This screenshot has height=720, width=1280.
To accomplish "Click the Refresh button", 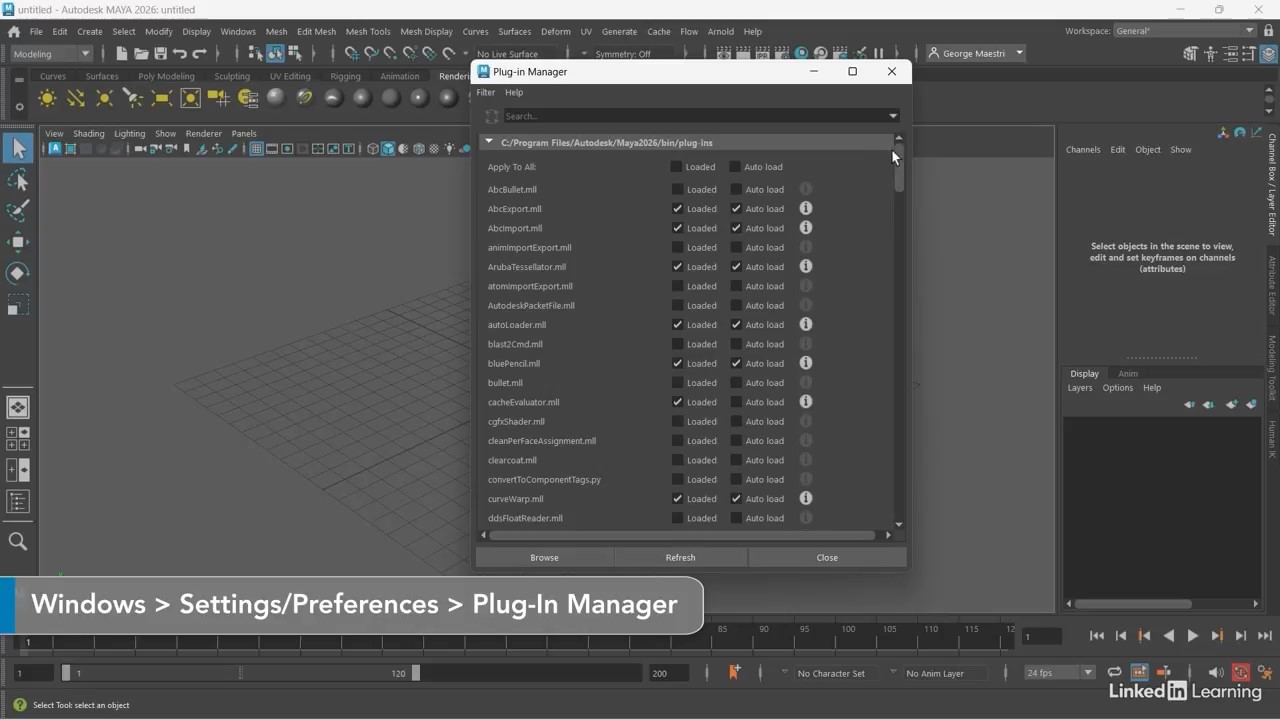I will pyautogui.click(x=680, y=557).
